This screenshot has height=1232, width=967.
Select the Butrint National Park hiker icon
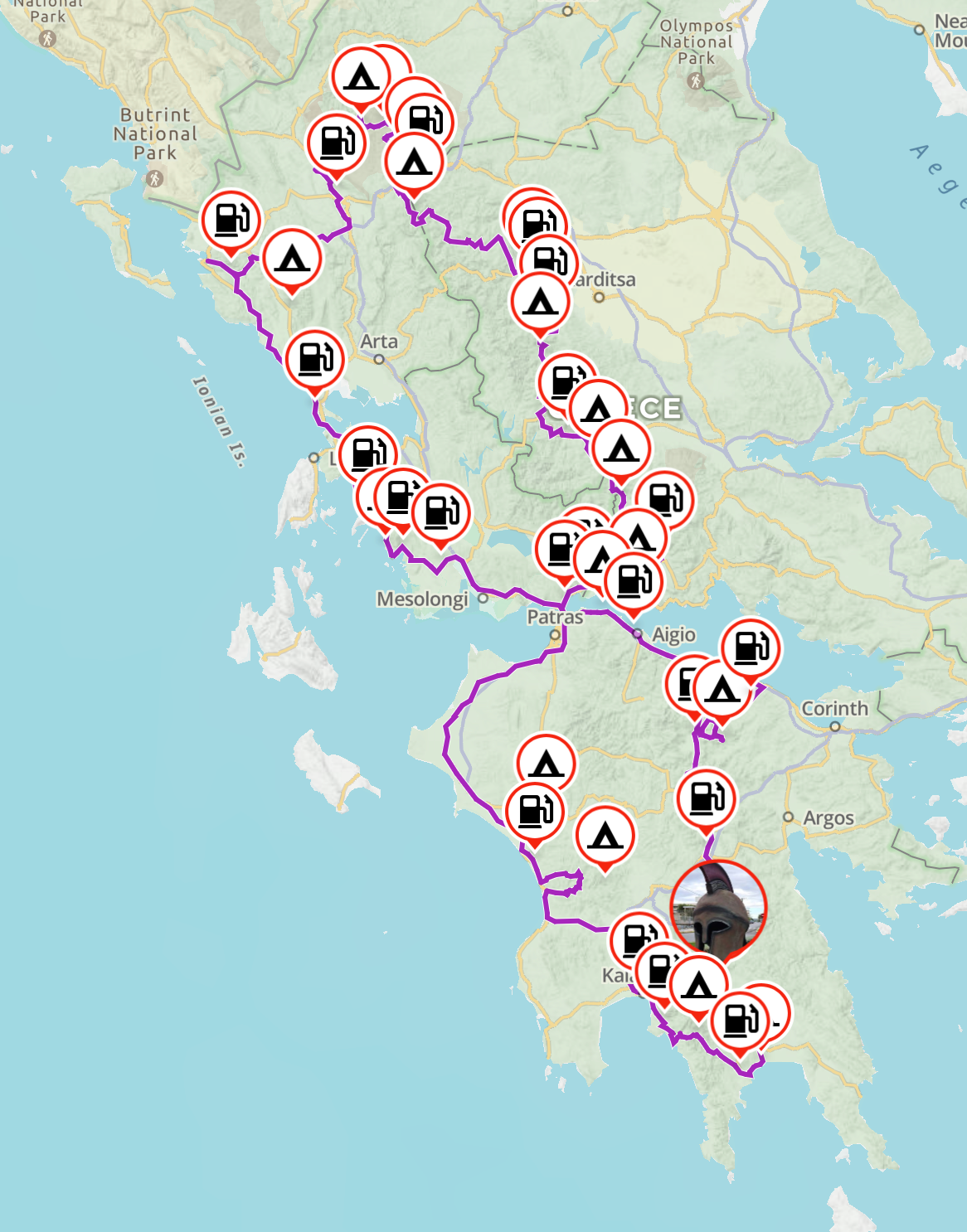coord(154,177)
